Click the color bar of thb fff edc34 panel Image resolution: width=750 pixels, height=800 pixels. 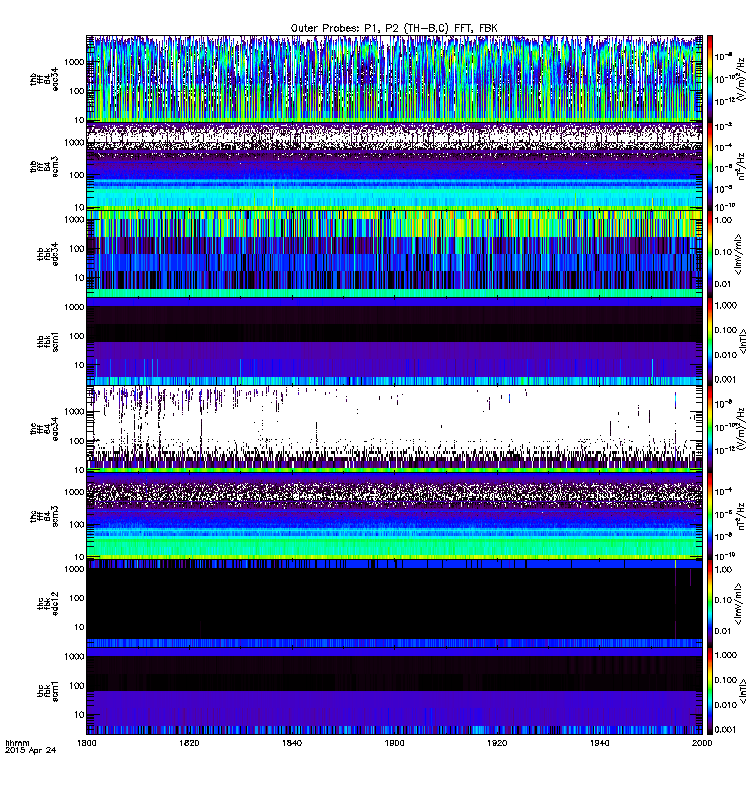[x=709, y=78]
